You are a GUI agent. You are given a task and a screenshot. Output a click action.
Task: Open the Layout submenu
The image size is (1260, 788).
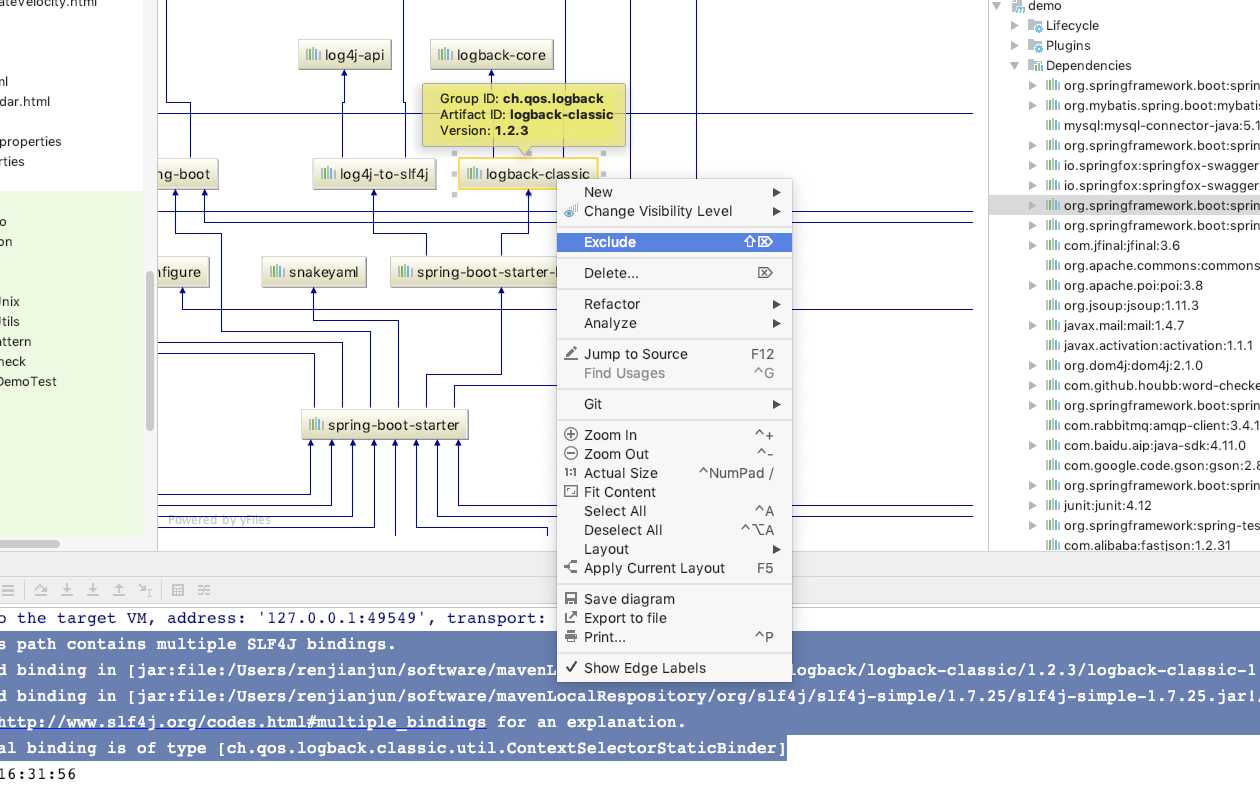674,549
